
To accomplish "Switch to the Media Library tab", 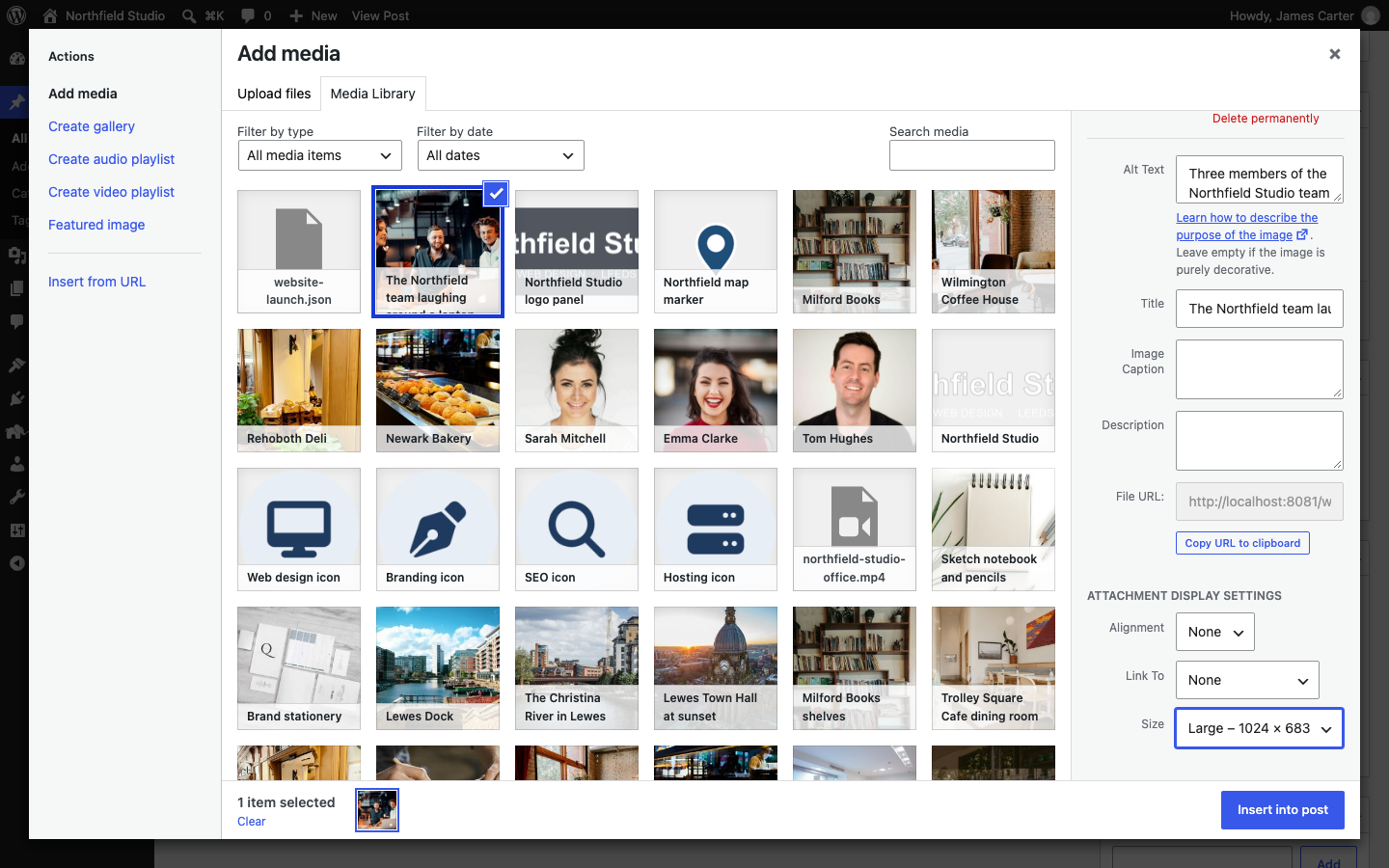I will [373, 94].
